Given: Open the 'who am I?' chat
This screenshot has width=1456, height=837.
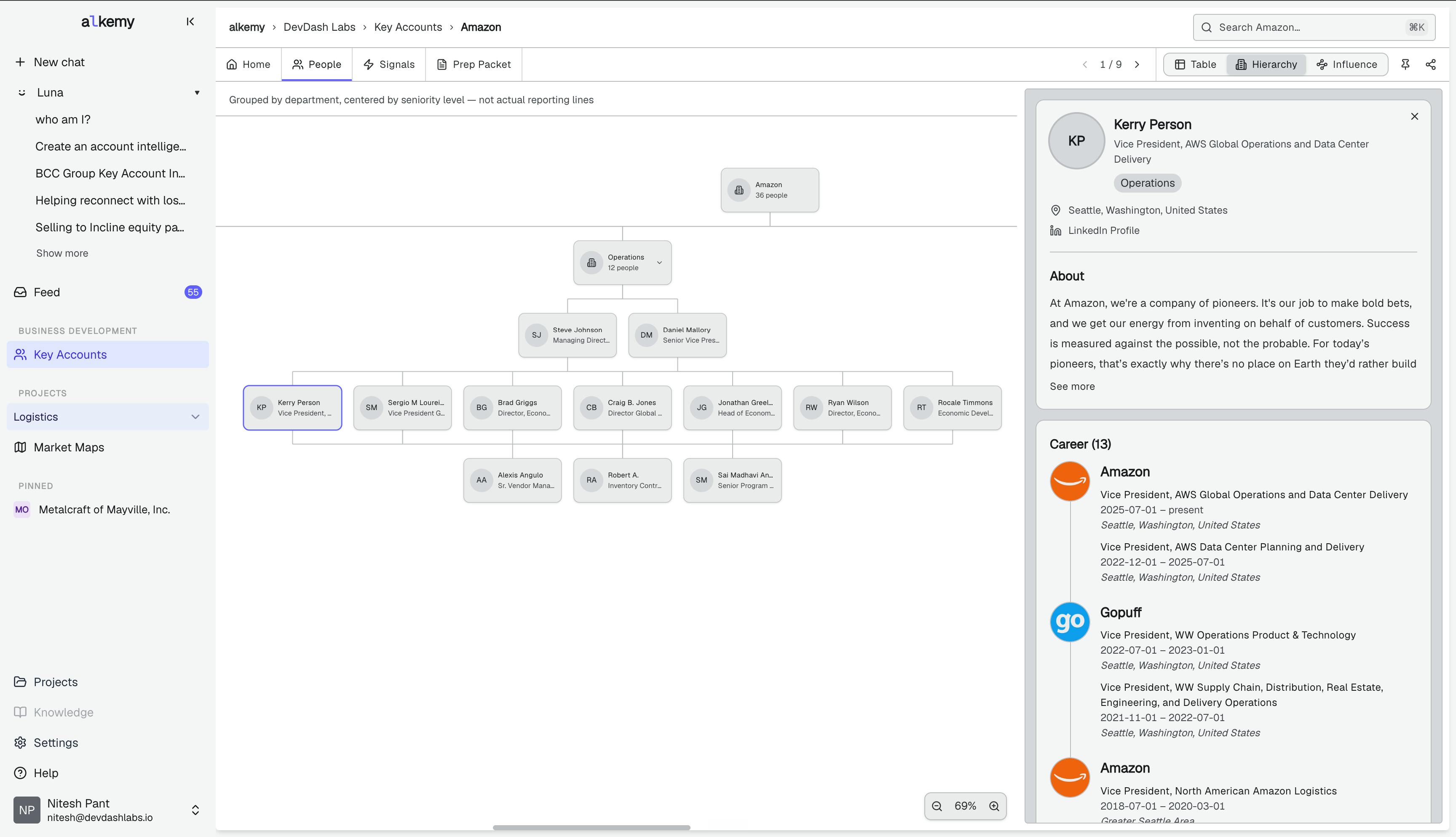Looking at the screenshot, I should tap(63, 120).
